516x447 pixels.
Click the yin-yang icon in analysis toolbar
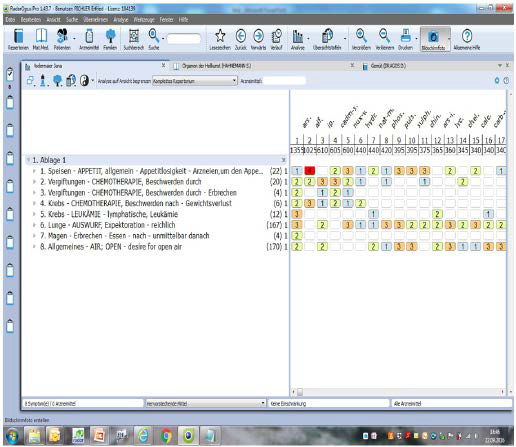[84, 81]
